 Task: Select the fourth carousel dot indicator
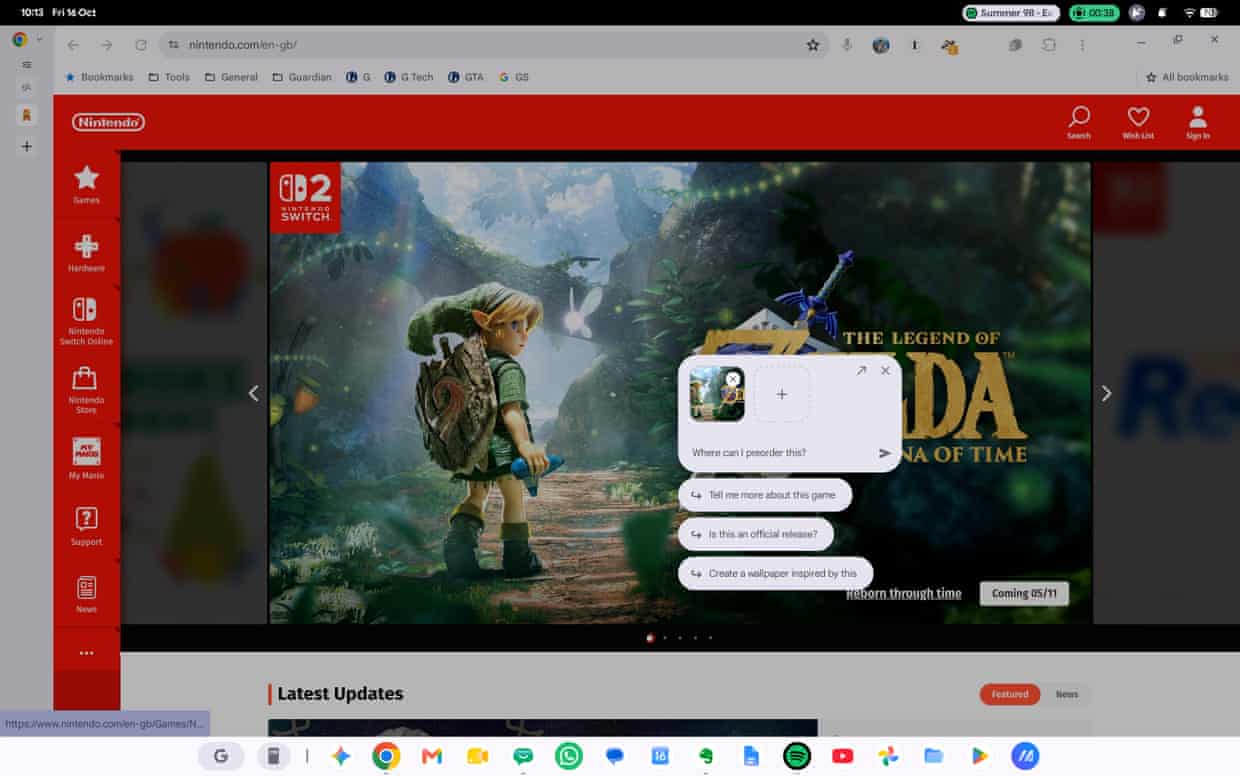tap(695, 637)
